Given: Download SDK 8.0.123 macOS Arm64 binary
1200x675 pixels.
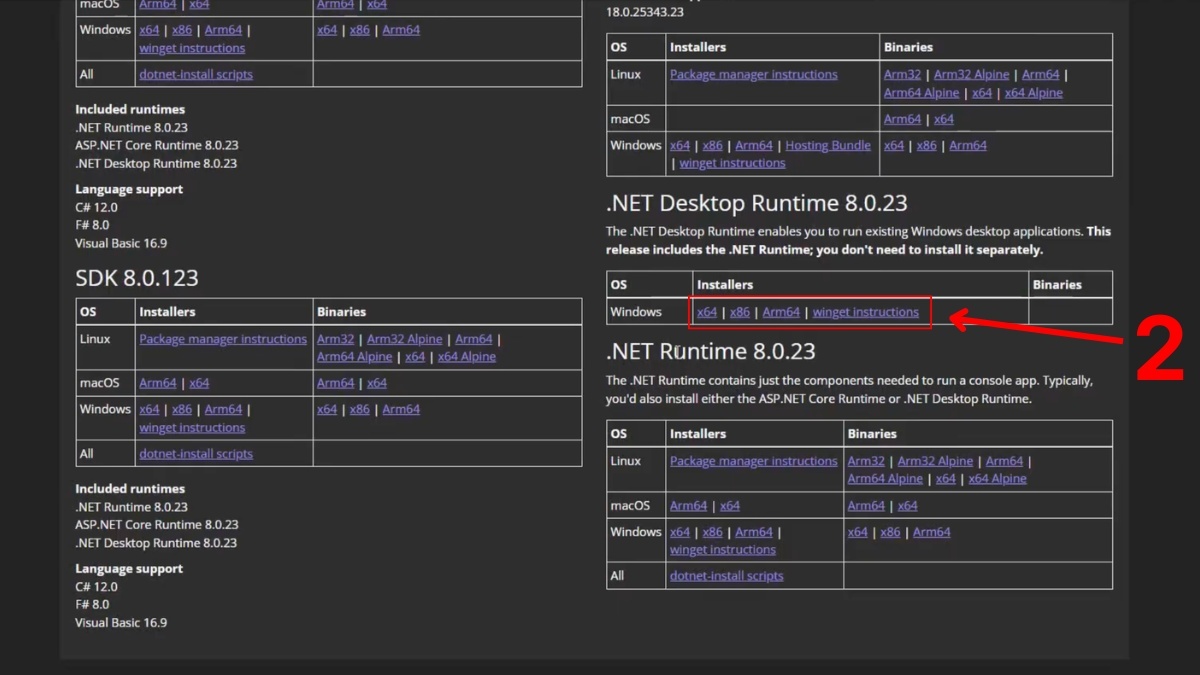Looking at the screenshot, I should coord(335,383).
